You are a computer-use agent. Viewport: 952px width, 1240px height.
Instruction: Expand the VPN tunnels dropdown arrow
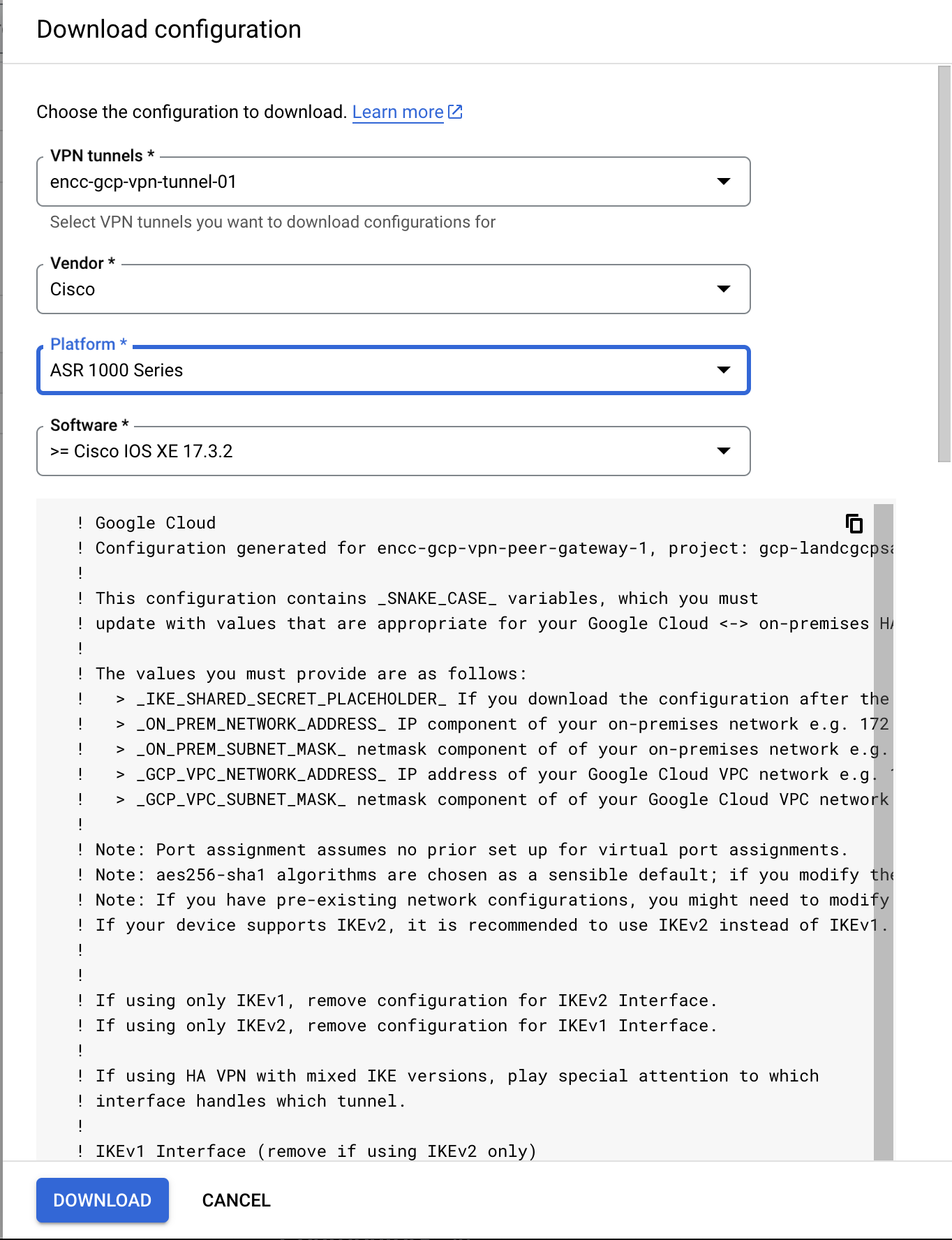[724, 182]
